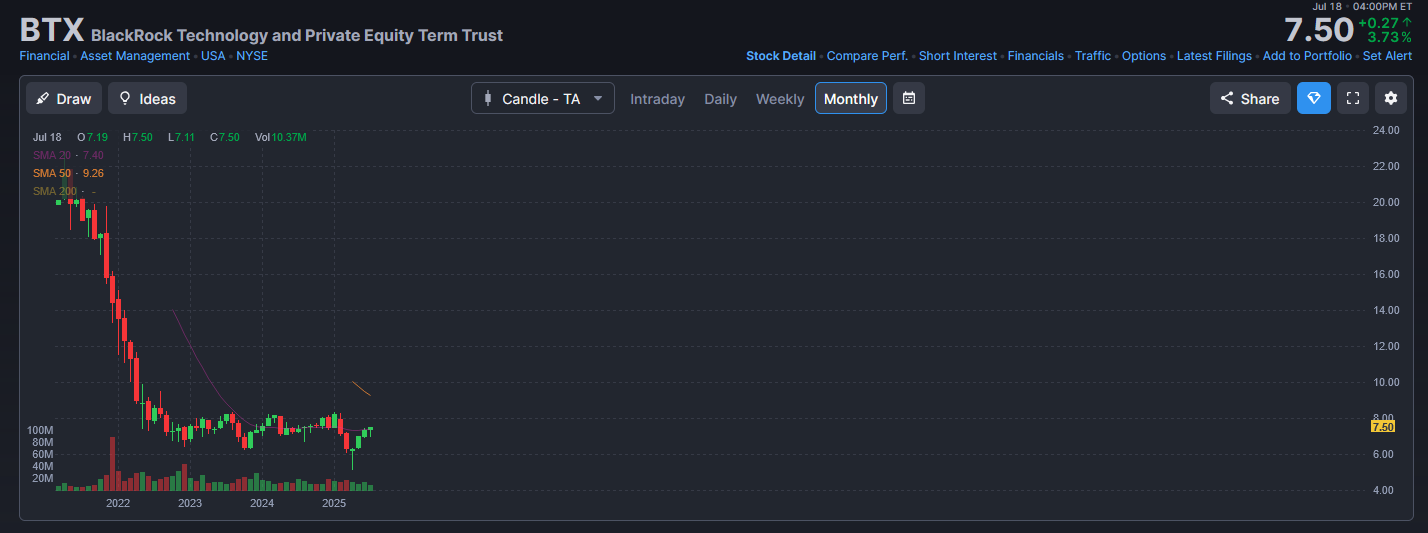
Task: Click the Vol 10.37M reading
Action: [281, 137]
